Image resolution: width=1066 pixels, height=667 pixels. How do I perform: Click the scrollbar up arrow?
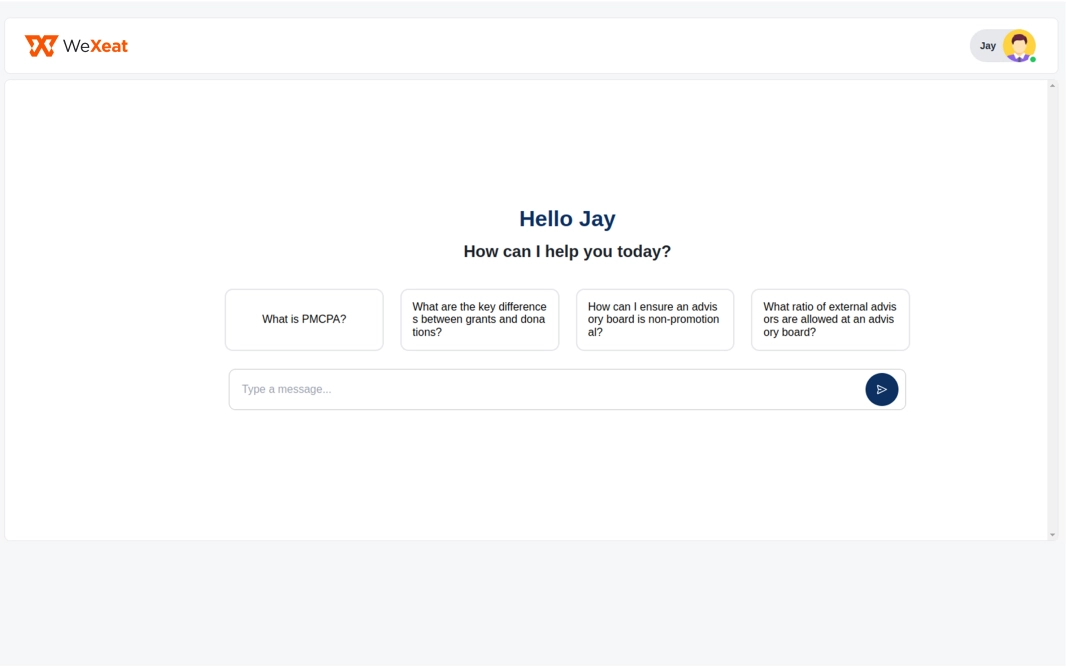1052,86
